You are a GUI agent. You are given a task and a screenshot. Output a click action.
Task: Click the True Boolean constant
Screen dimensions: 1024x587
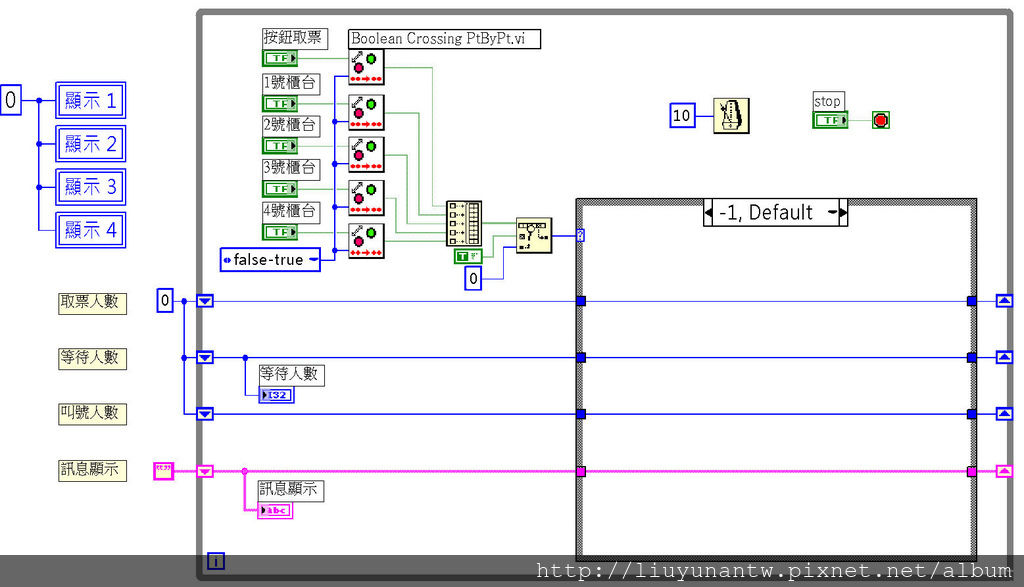468,257
